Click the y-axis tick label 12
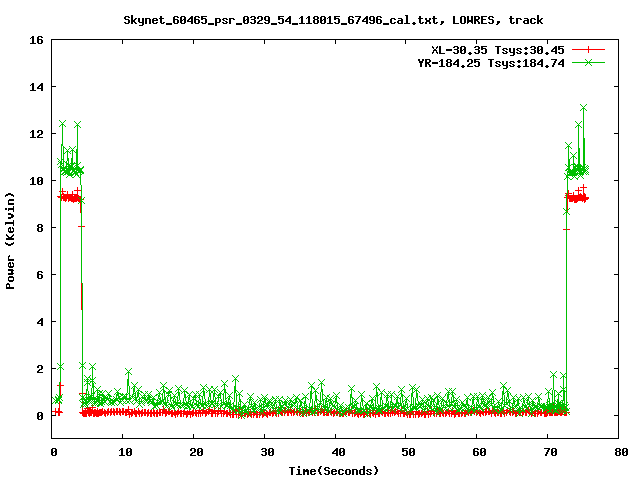640x480 pixels. pos(36,134)
